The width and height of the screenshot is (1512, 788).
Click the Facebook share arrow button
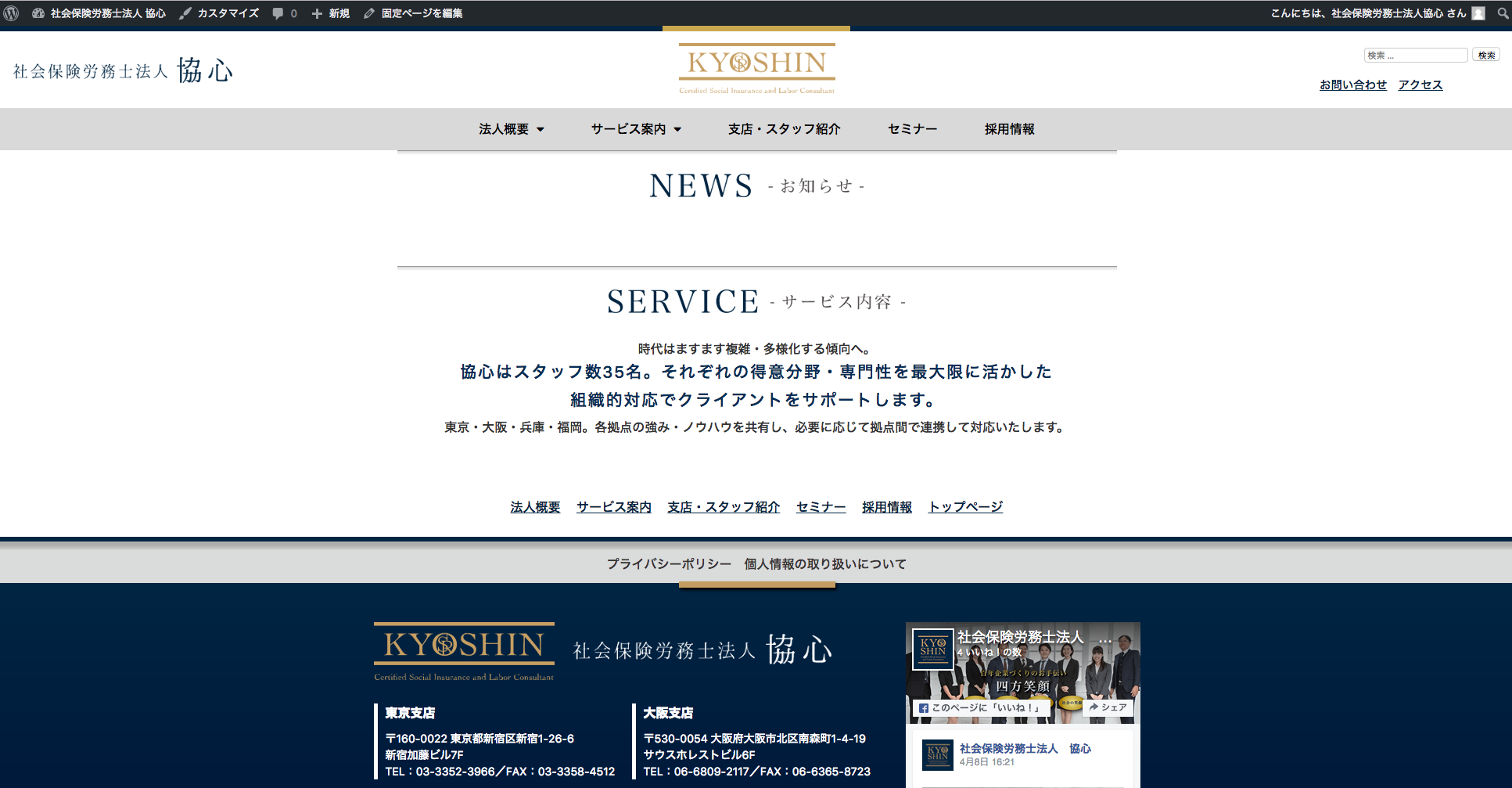click(1108, 707)
